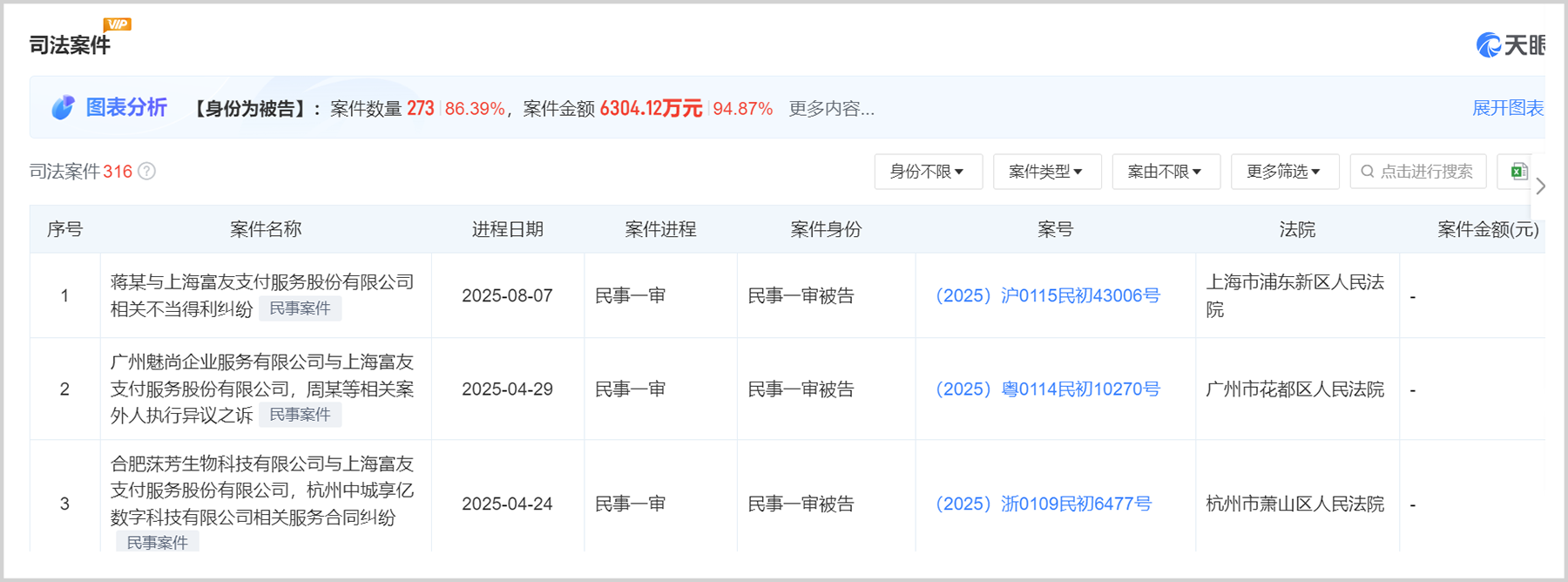The height and width of the screenshot is (582, 1568).
Task: Click court 上海市浦东新区人民法院
Action: click(x=1295, y=296)
